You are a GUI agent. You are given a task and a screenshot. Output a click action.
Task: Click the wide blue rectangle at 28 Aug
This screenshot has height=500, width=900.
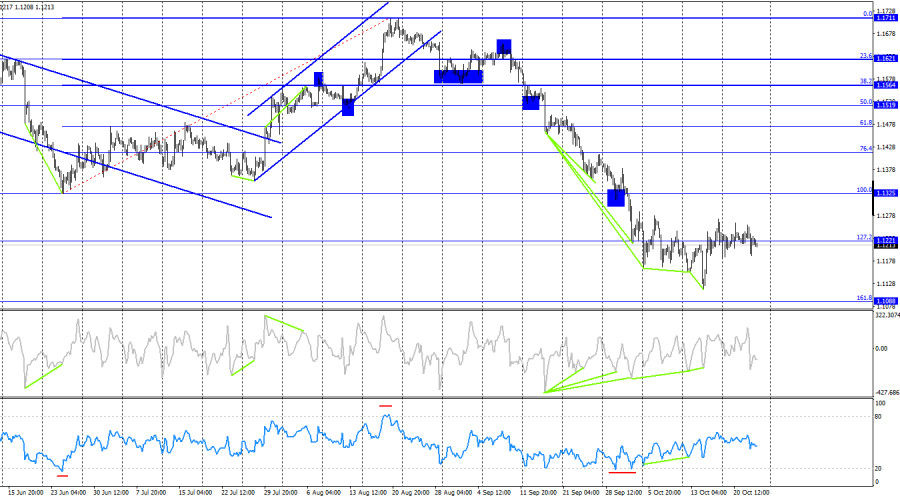tap(459, 76)
